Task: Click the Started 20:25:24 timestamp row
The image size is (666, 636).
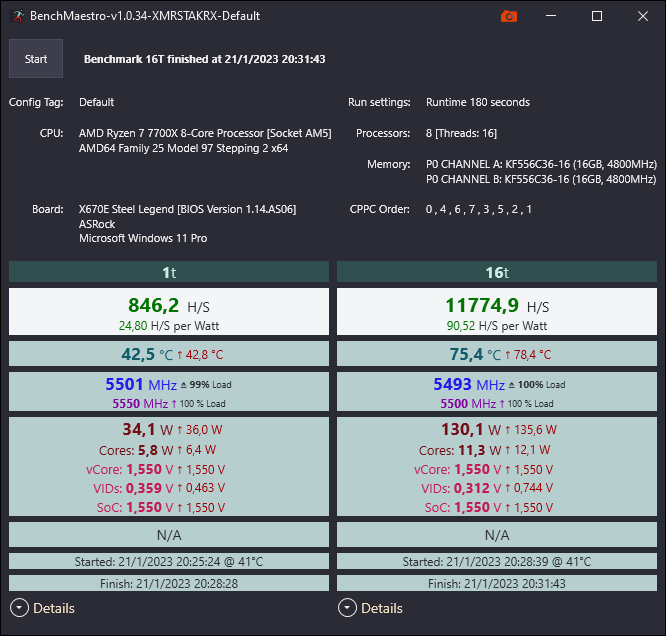Action: click(169, 561)
